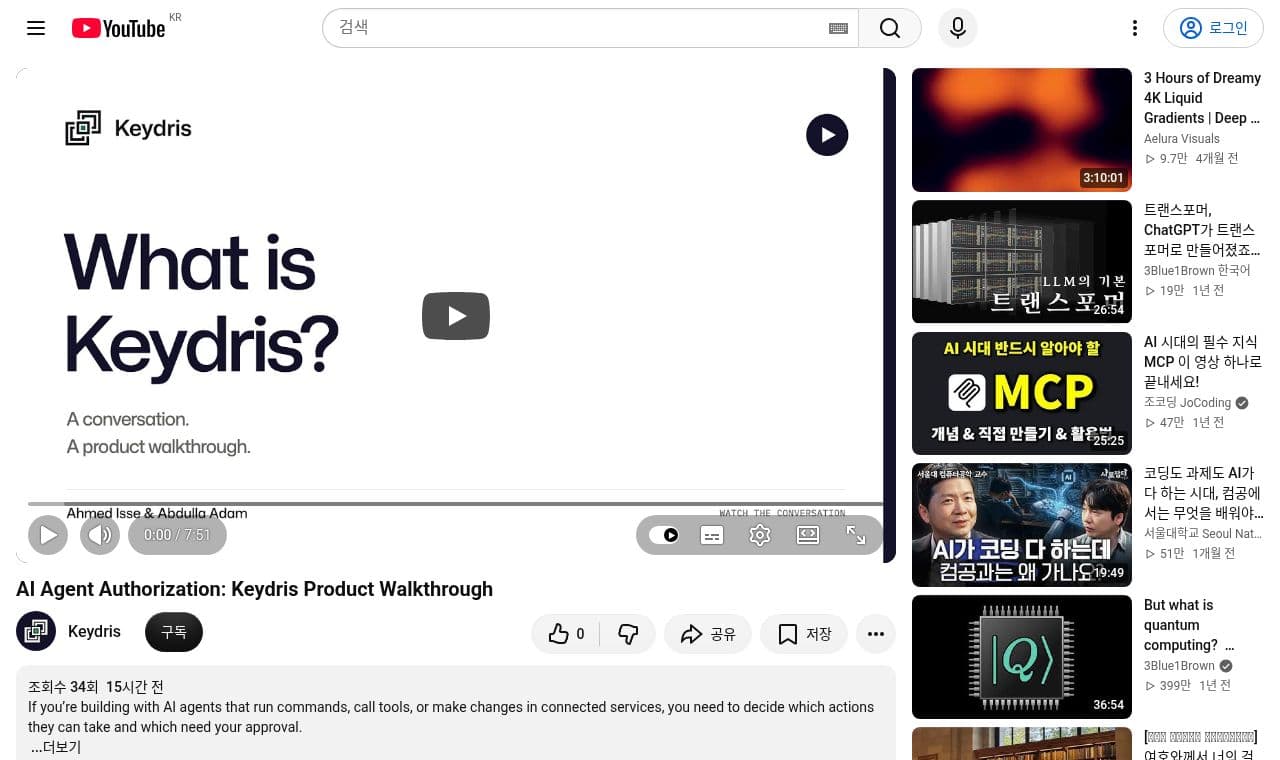Open the Keydris channel name link
This screenshot has width=1280, height=760.
(x=94, y=632)
